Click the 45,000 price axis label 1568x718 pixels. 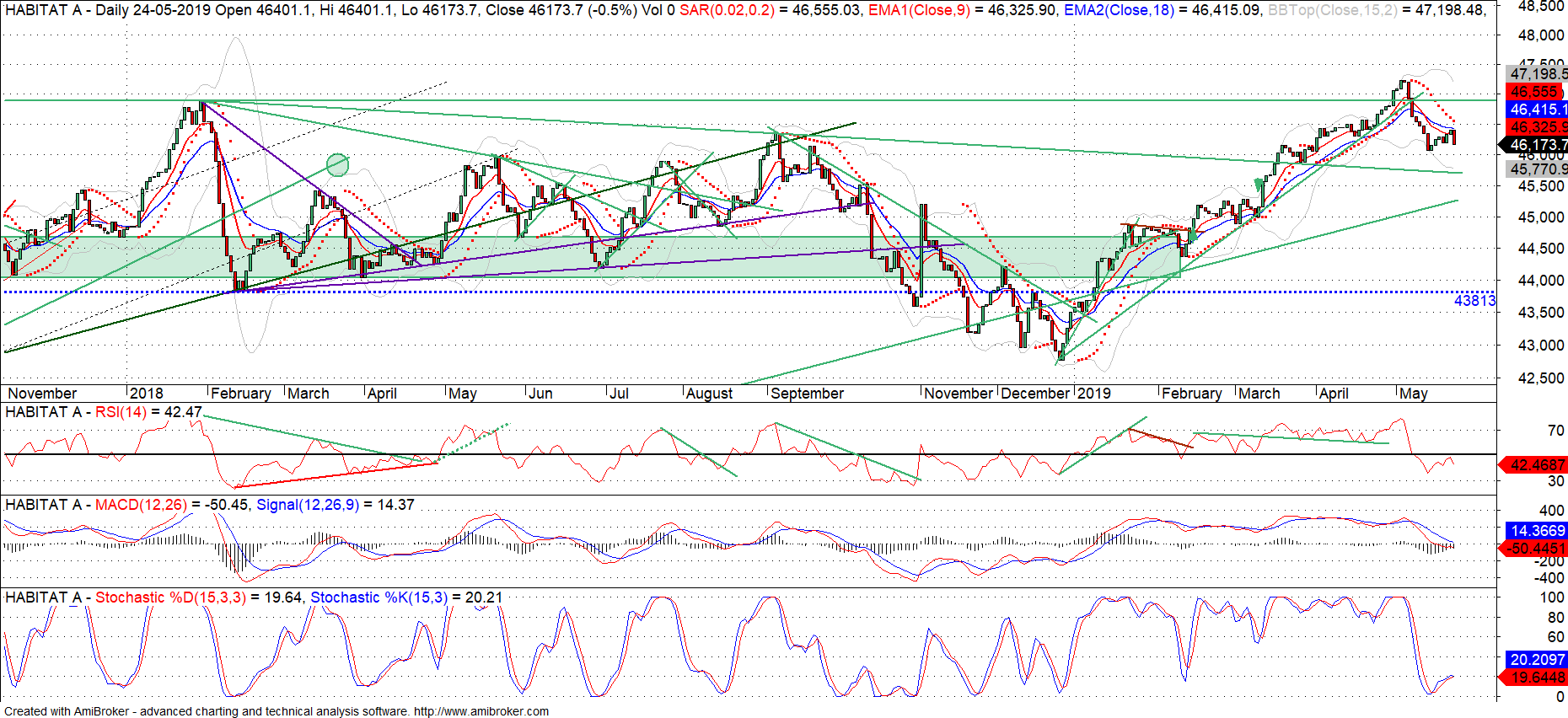point(1541,217)
